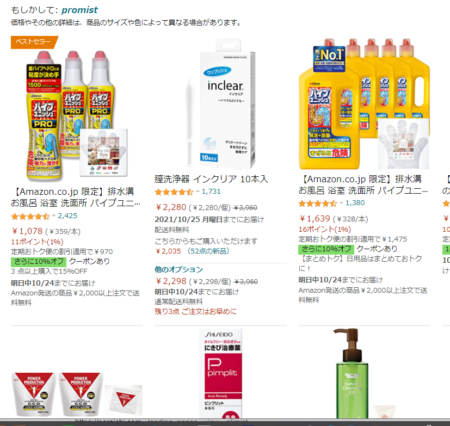Open the 1,380 review count link

(x=355, y=203)
